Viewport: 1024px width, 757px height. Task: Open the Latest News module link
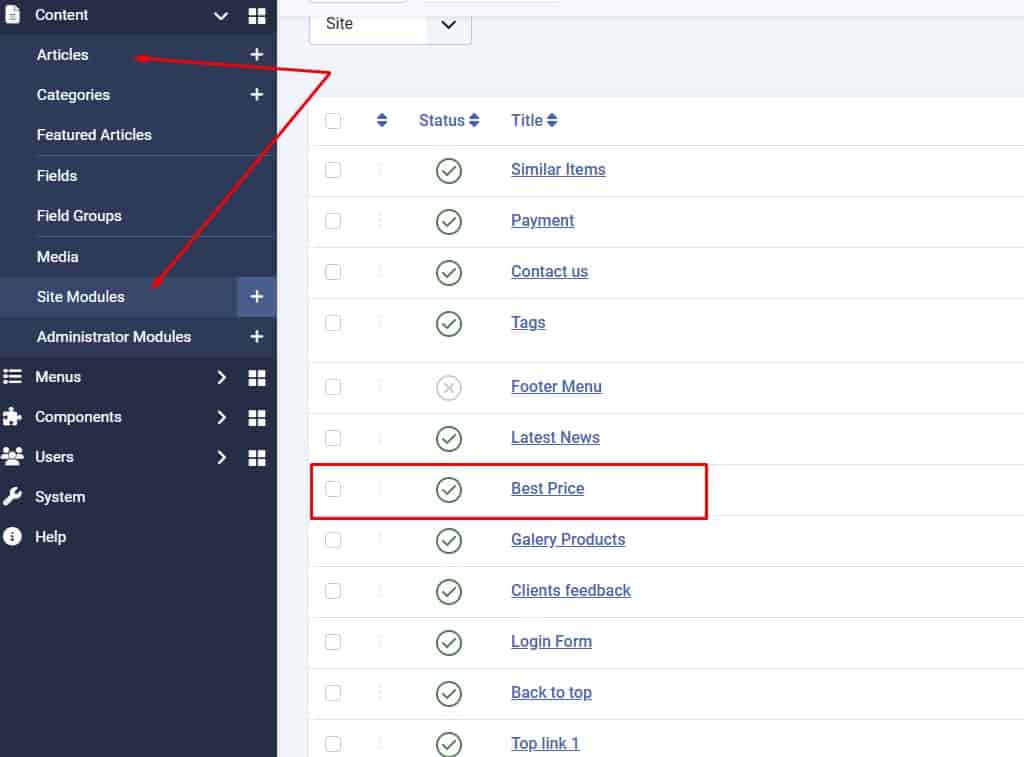pyautogui.click(x=555, y=438)
